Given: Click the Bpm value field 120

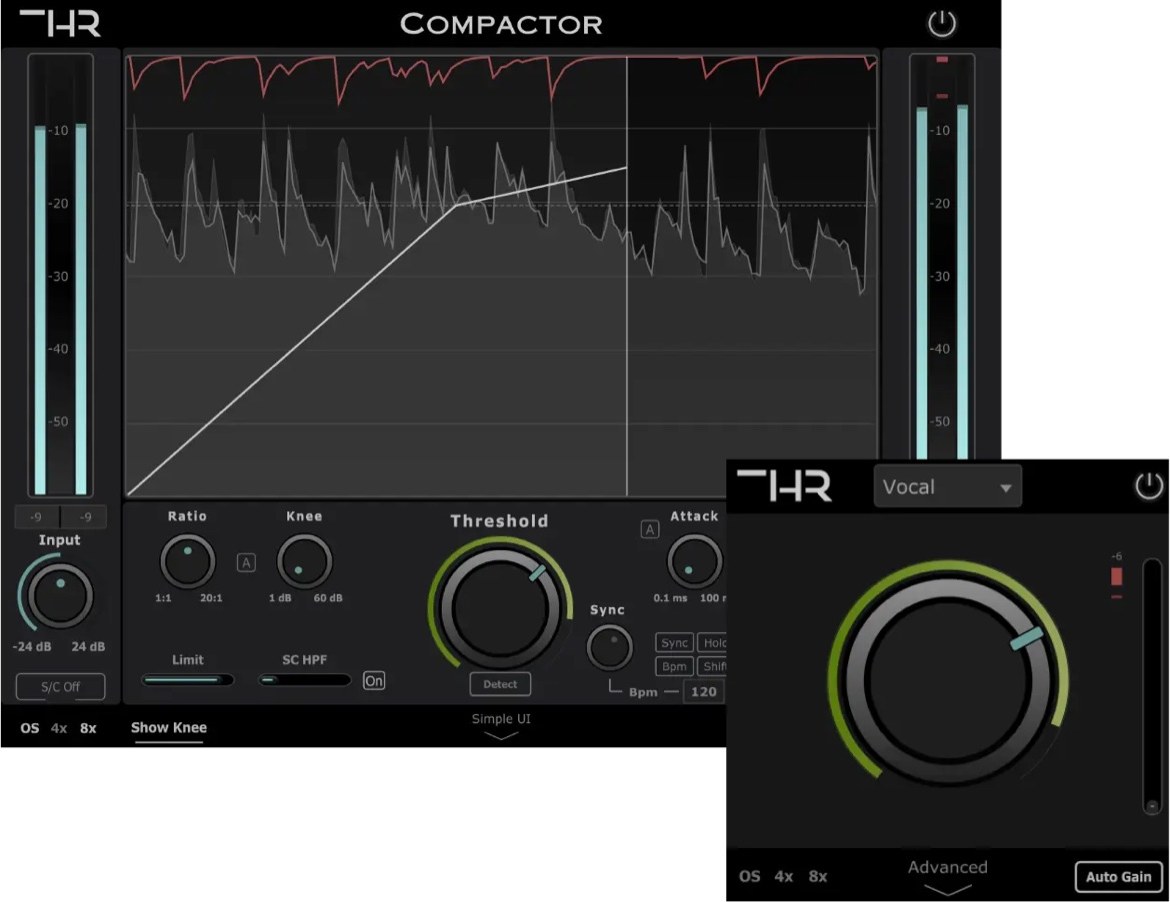Looking at the screenshot, I should pos(704,692).
